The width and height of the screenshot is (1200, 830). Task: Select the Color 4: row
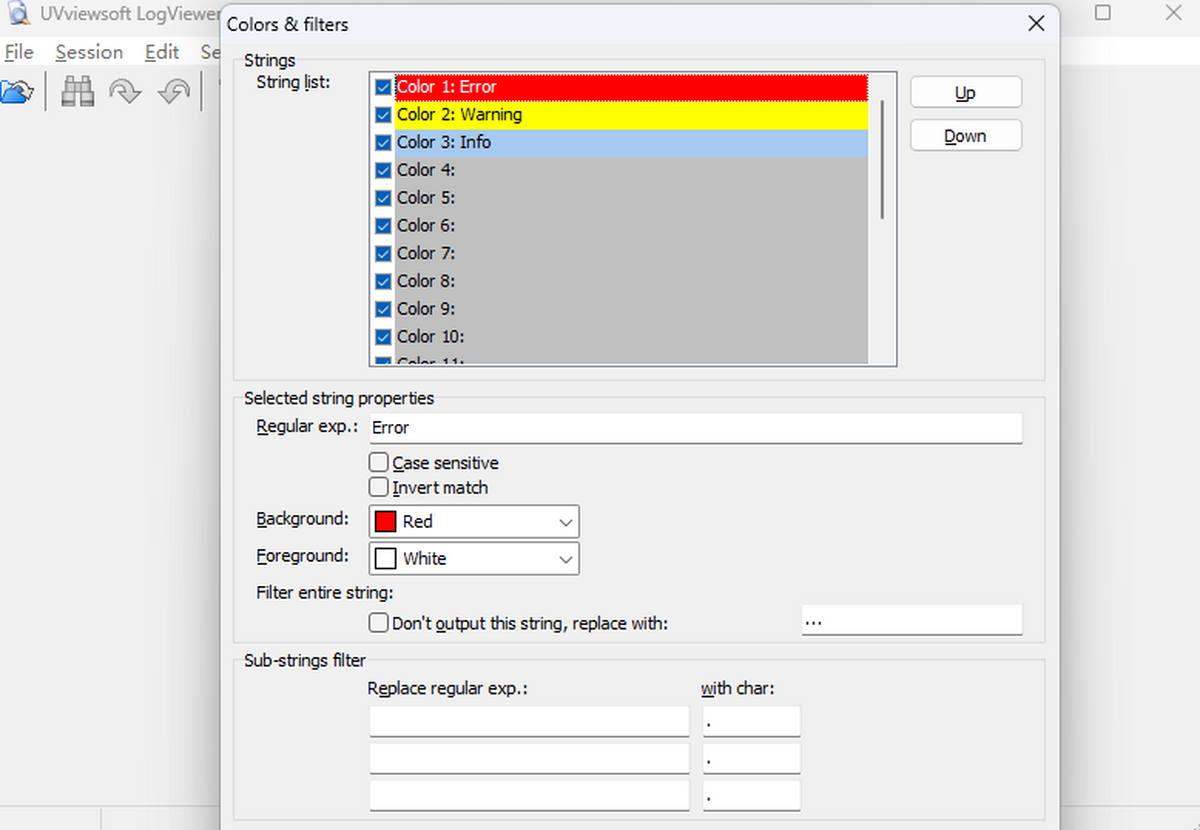click(x=631, y=170)
